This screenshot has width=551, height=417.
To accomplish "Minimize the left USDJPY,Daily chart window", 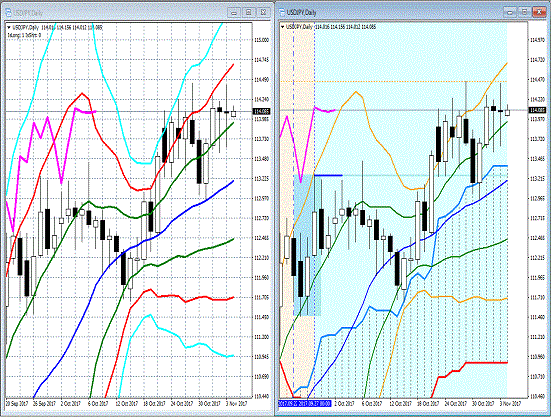I will click(x=234, y=12).
